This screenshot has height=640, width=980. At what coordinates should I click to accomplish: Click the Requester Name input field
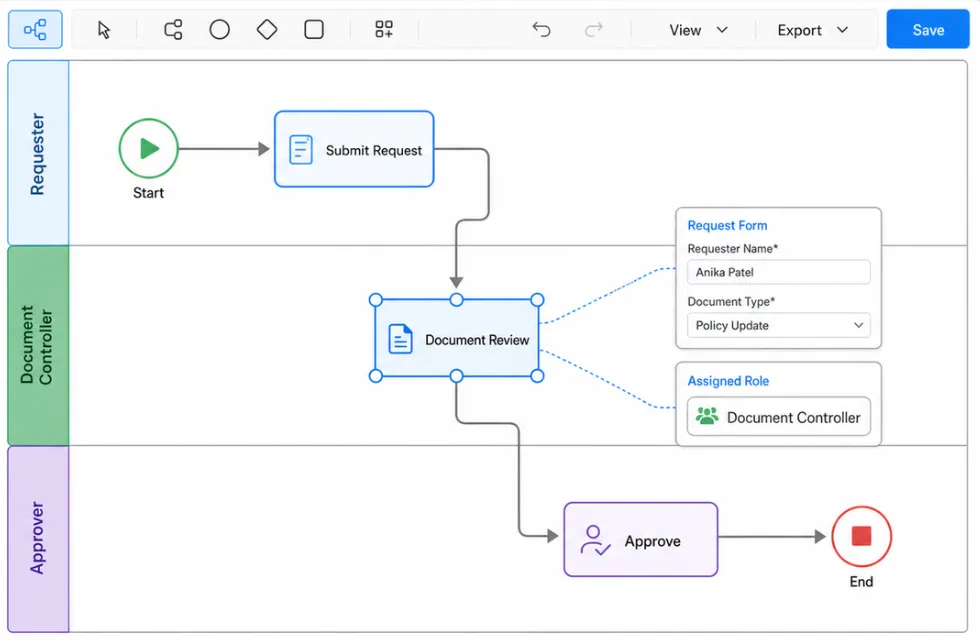coord(779,272)
